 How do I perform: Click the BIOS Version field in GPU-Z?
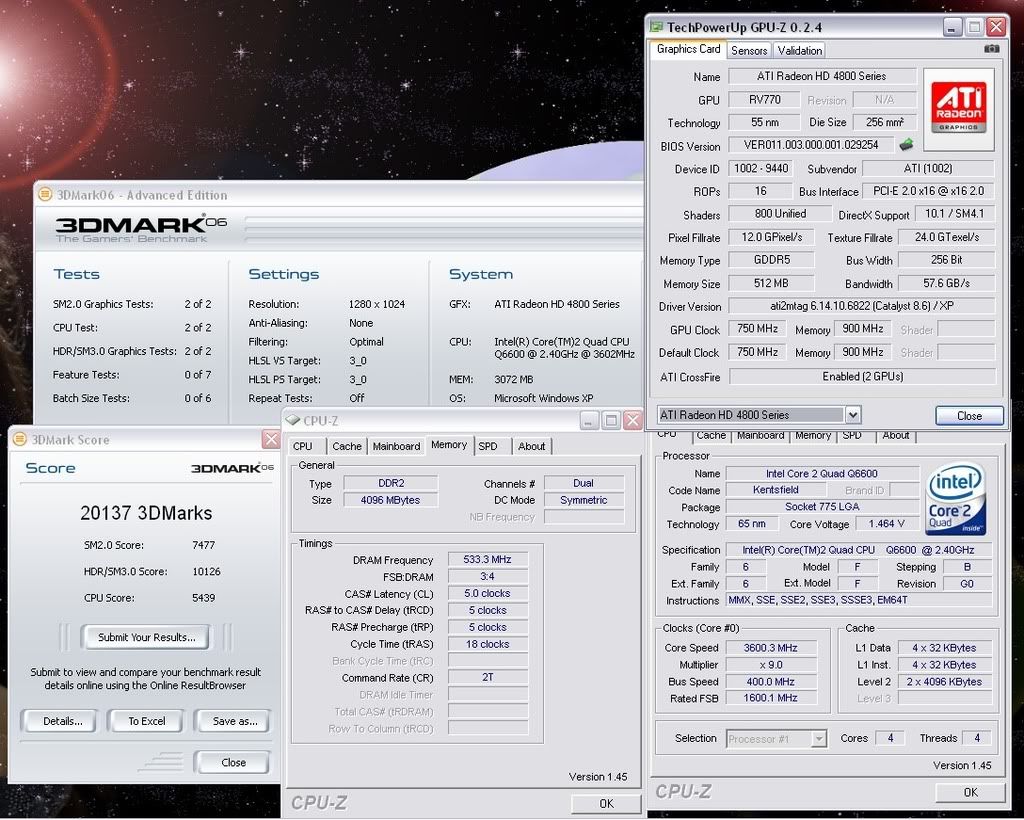(x=810, y=145)
